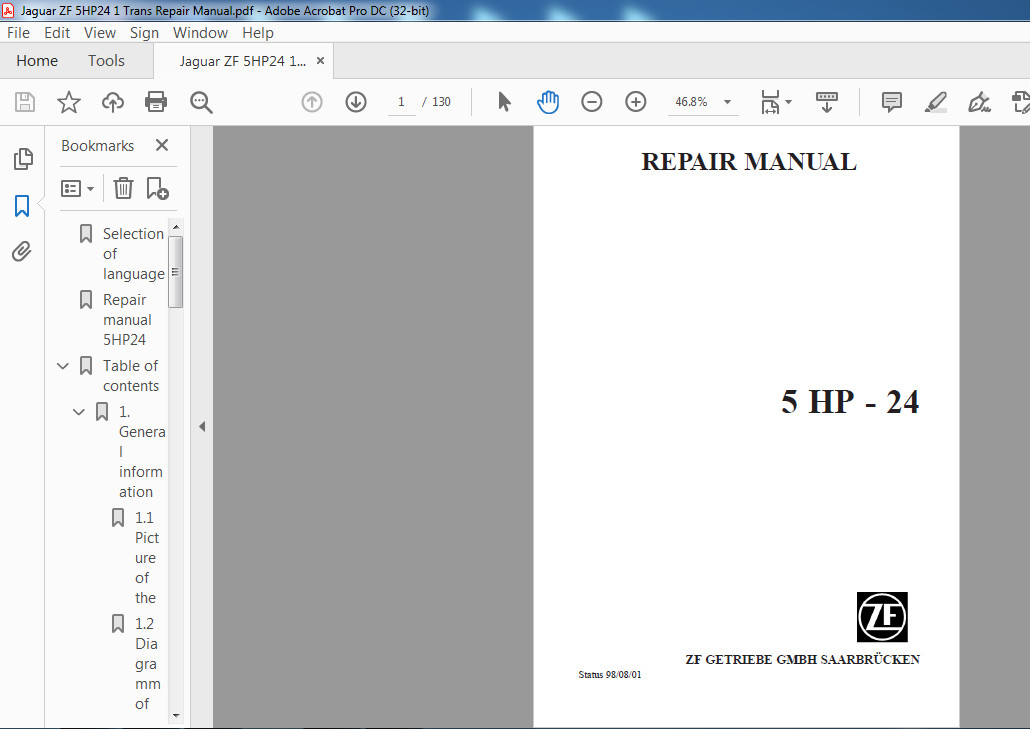Add a new bookmark
This screenshot has height=729, width=1030.
158,188
